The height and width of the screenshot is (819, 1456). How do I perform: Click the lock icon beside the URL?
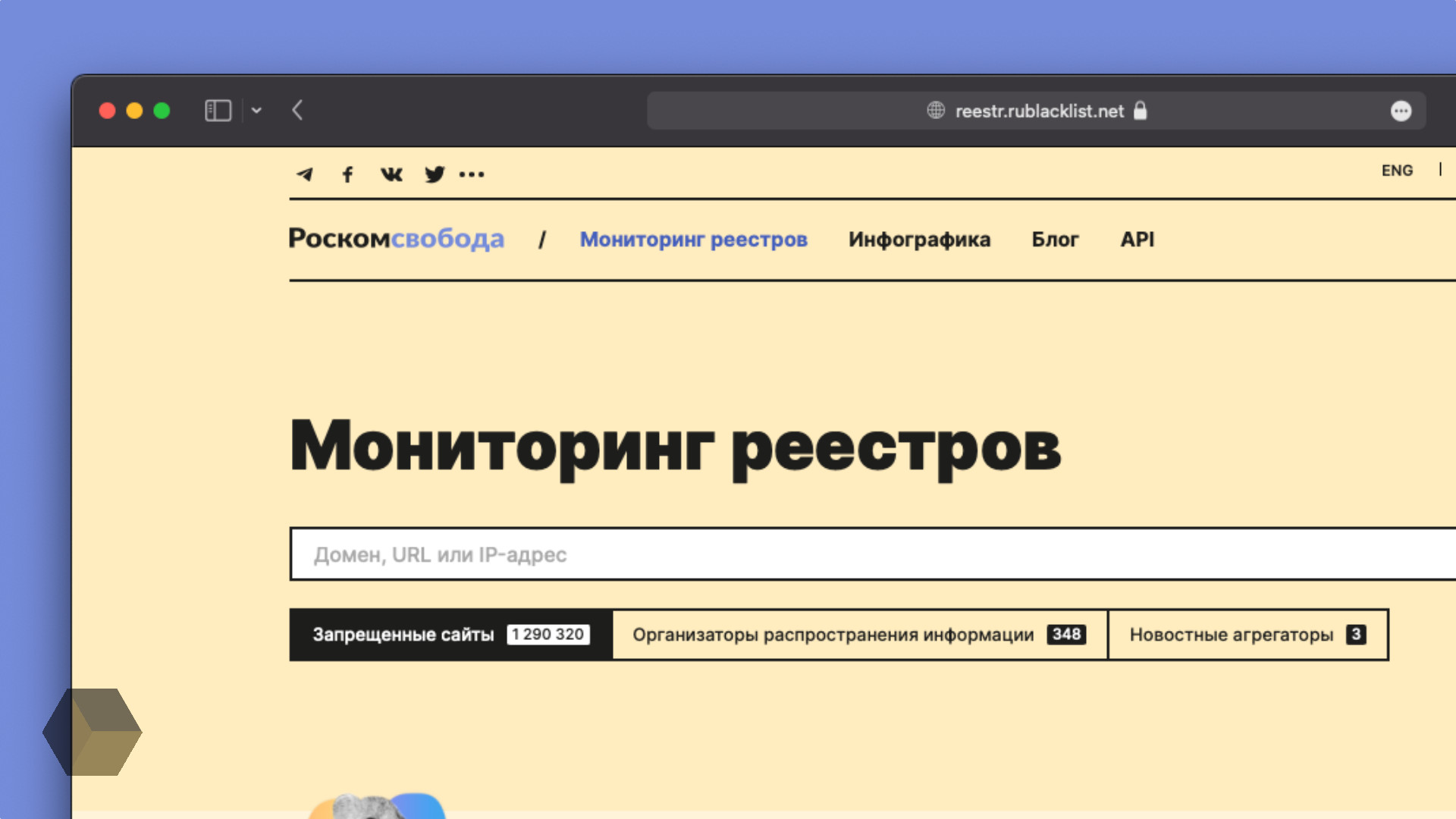(x=1141, y=111)
